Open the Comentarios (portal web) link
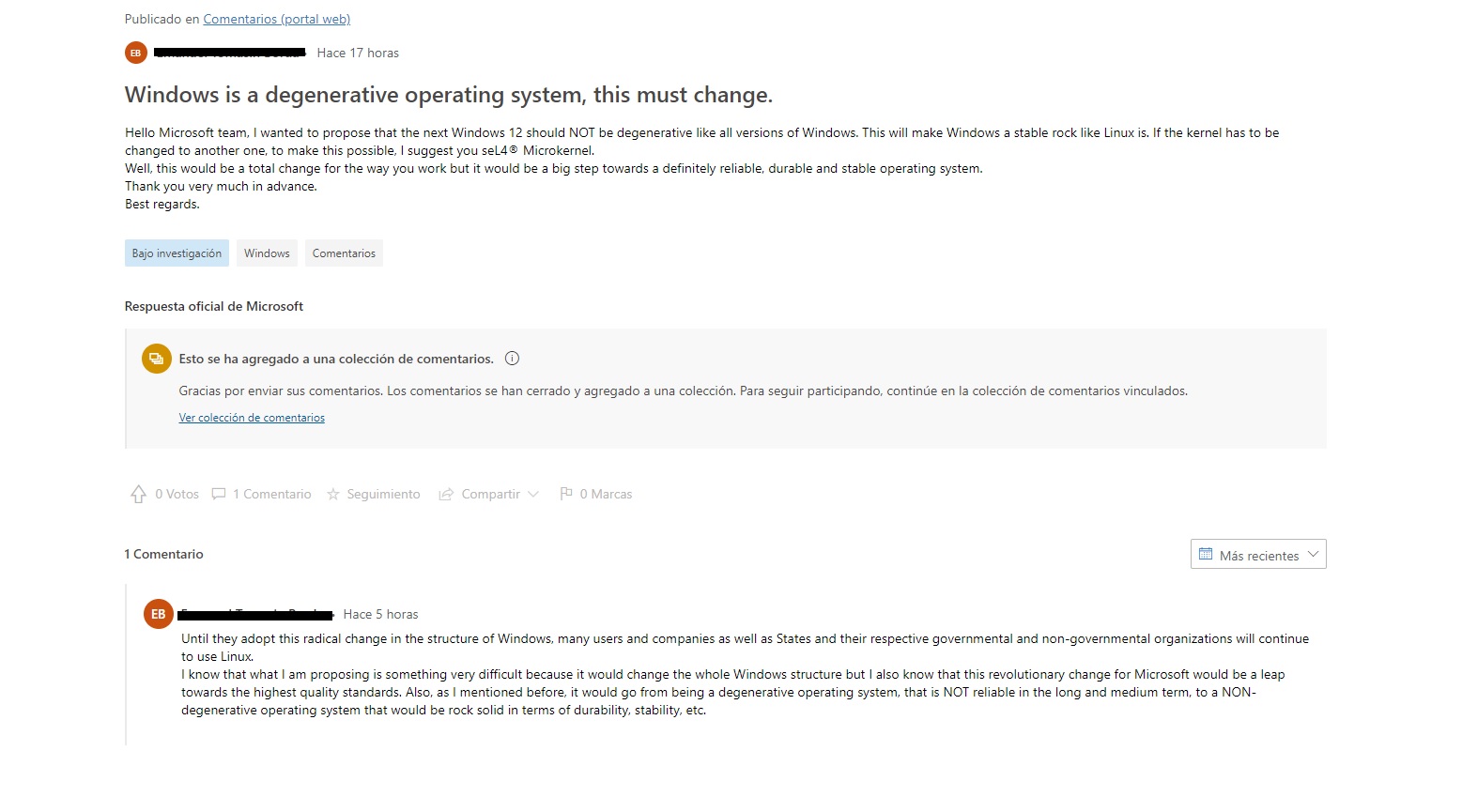The height and width of the screenshot is (812, 1462). coord(276,19)
